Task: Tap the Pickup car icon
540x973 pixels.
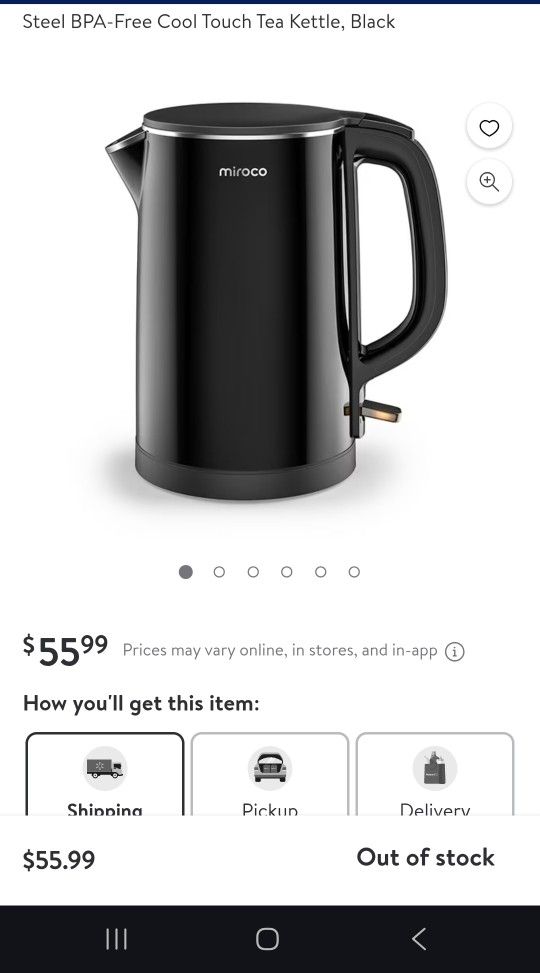Action: [270, 768]
